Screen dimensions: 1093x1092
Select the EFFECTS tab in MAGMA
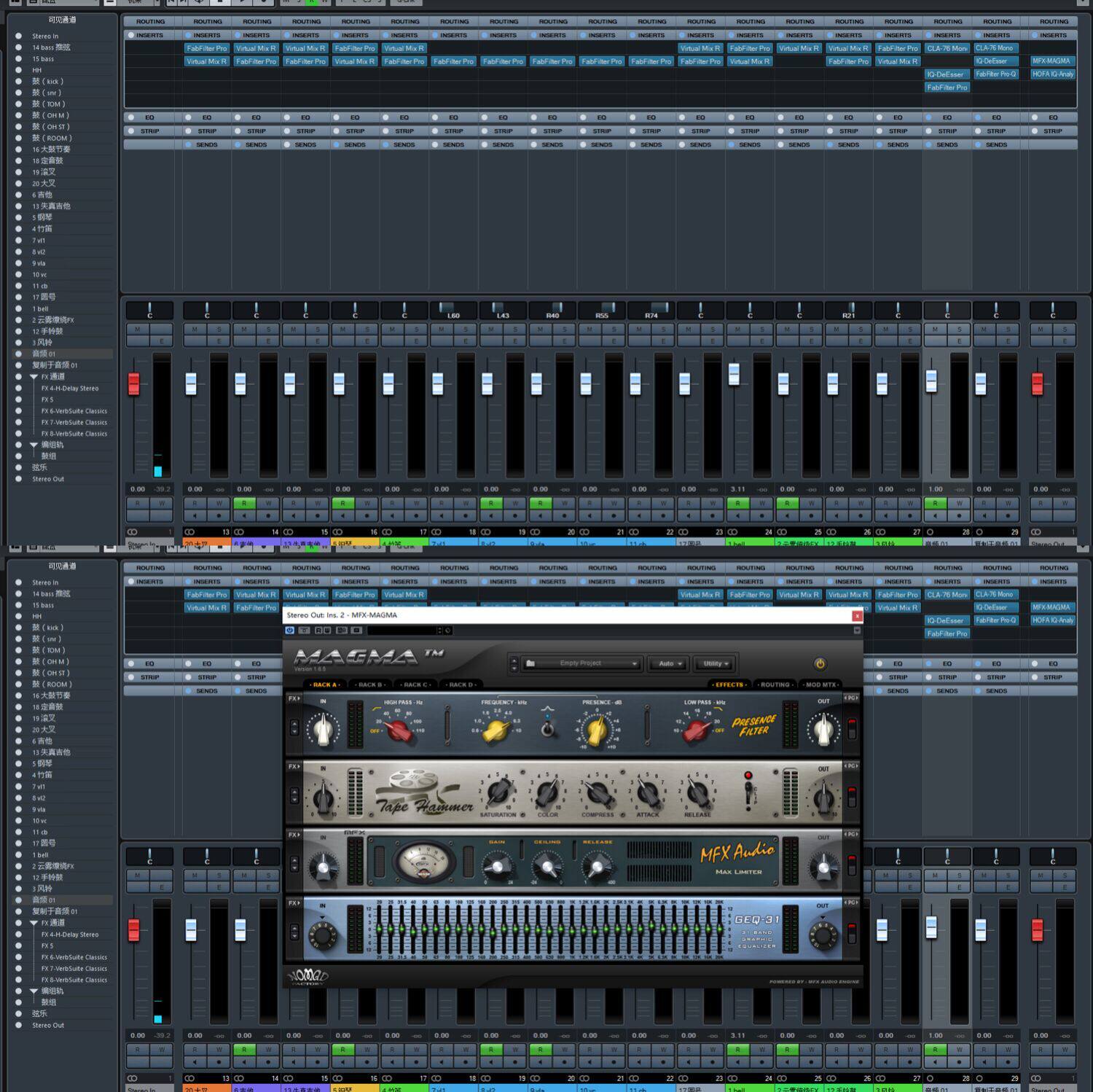[x=729, y=685]
